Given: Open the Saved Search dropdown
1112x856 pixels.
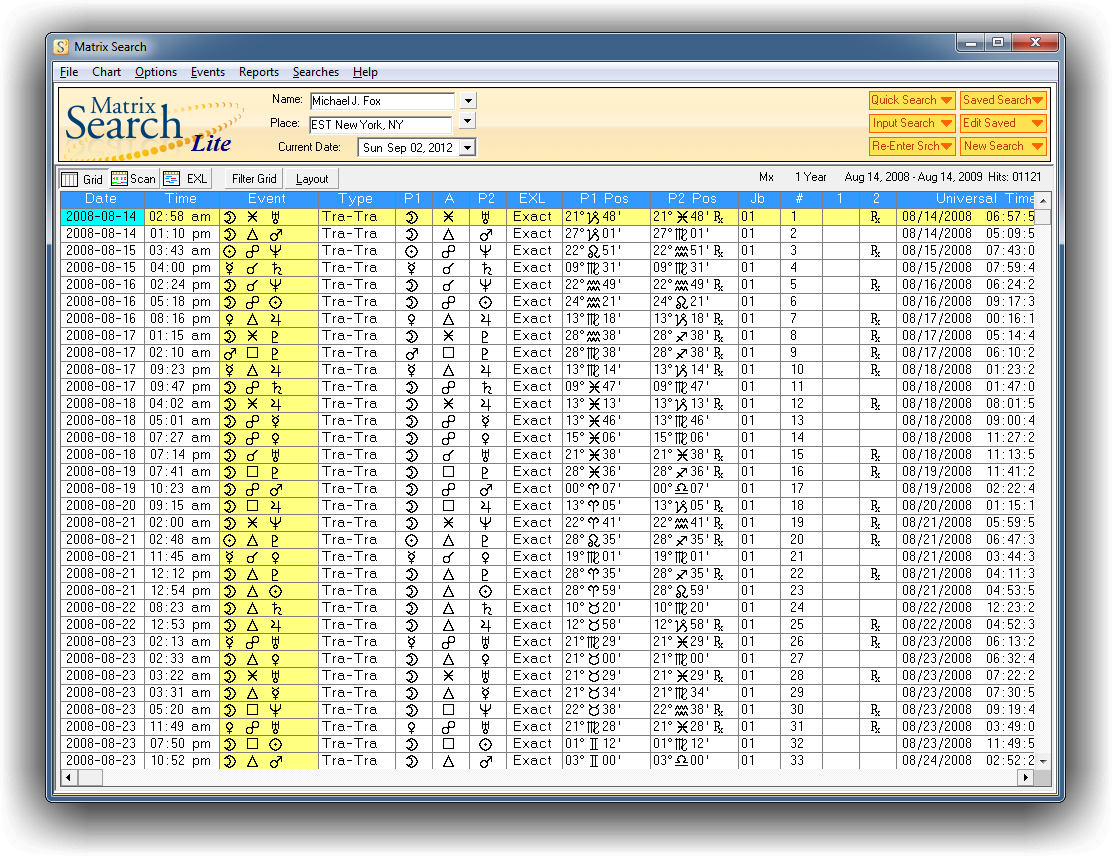Looking at the screenshot, I should [1003, 100].
